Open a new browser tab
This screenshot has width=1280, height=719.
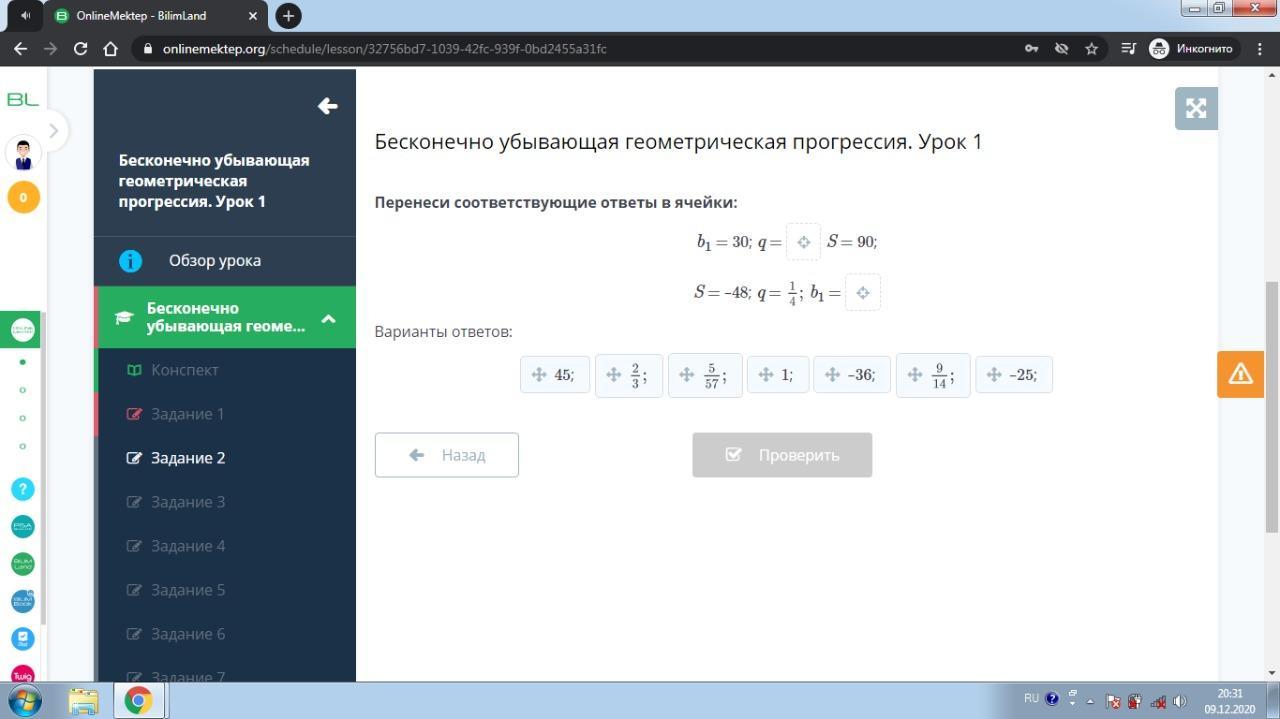point(288,16)
